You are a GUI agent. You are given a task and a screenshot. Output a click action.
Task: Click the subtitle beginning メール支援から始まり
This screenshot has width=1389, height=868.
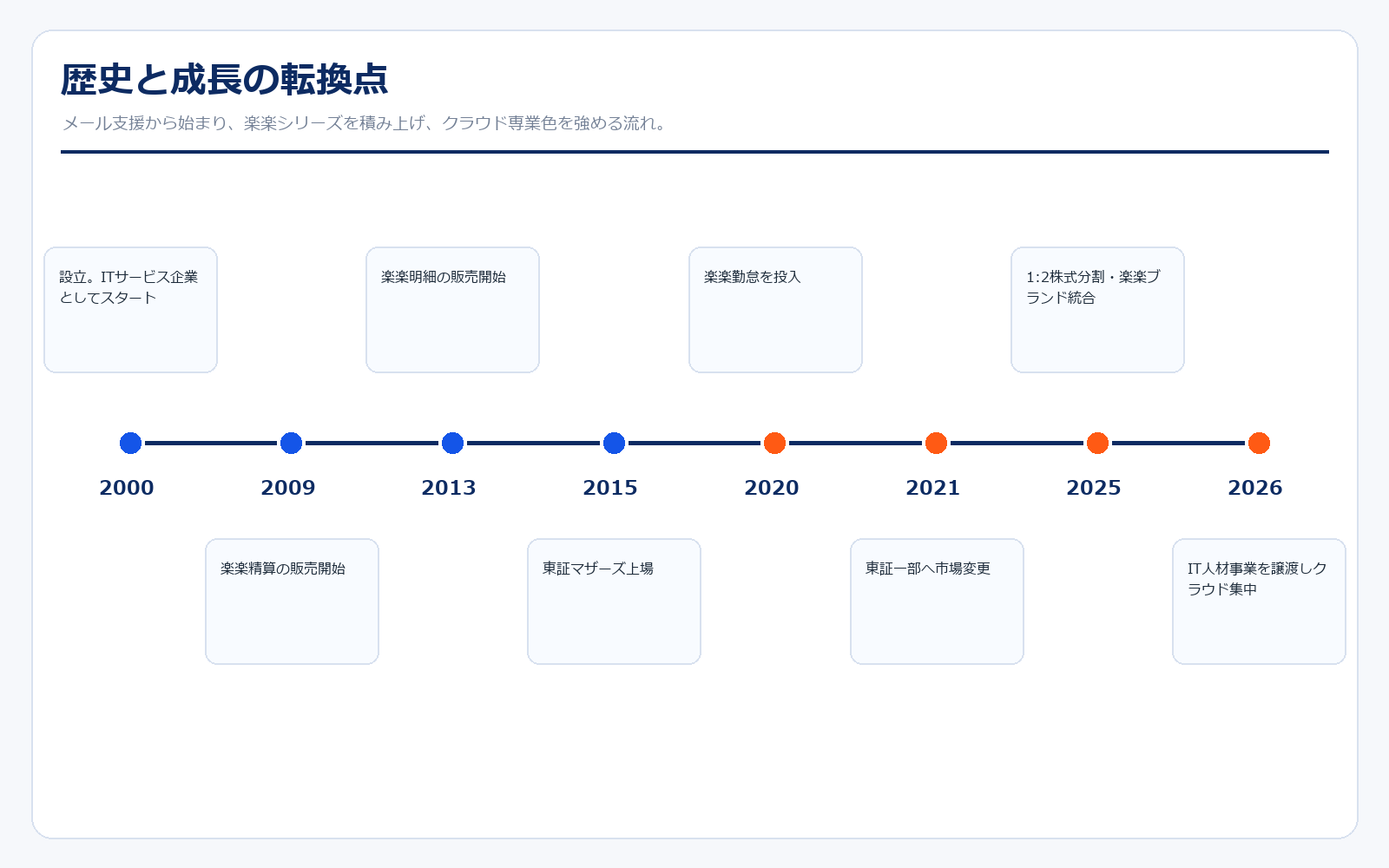[365, 123]
